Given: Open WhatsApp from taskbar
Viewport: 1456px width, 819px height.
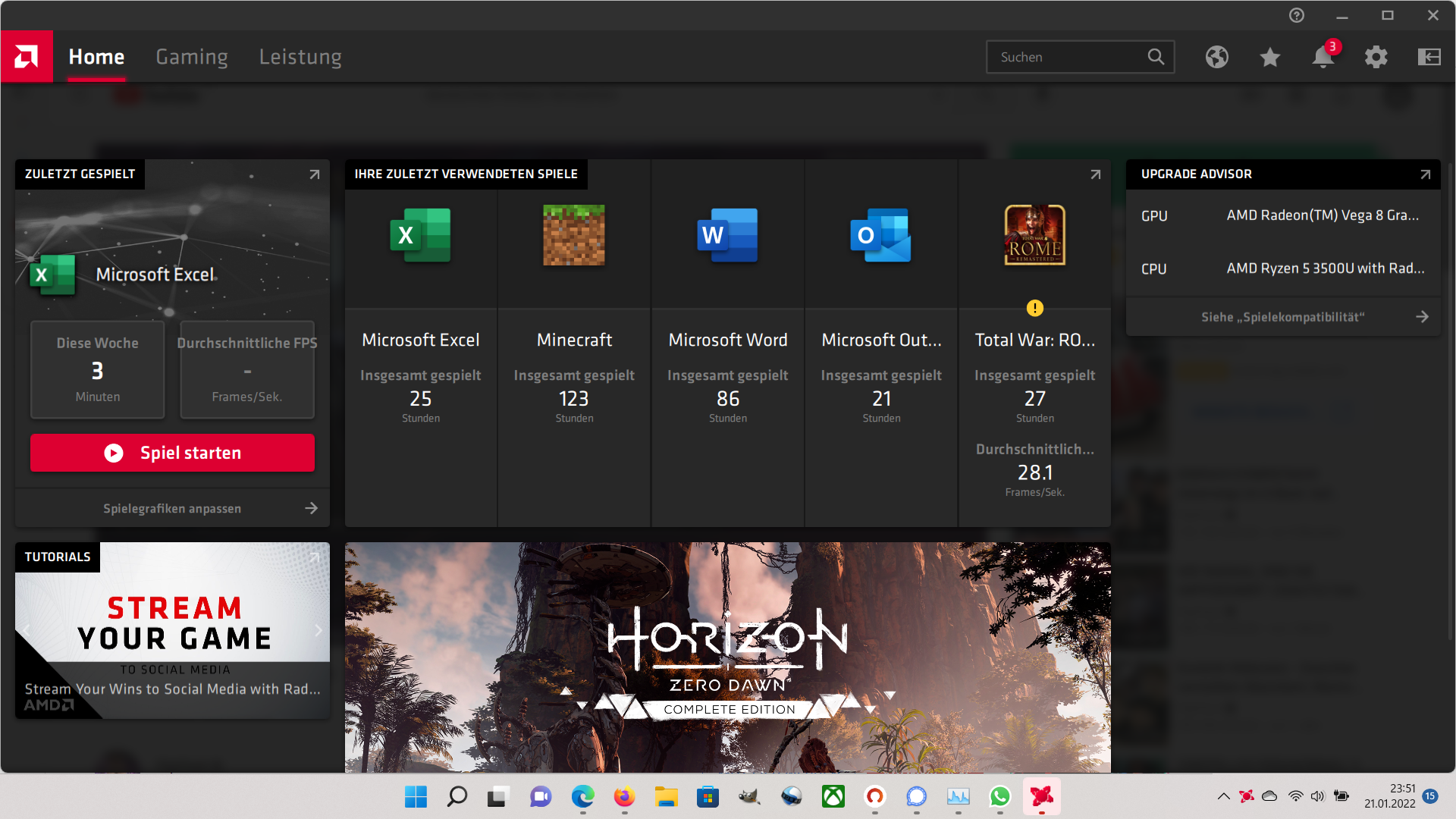Looking at the screenshot, I should pyautogui.click(x=1000, y=796).
